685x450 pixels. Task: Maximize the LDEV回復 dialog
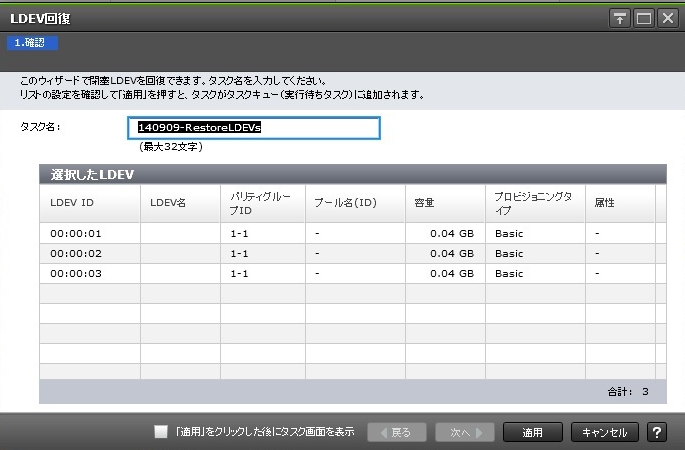click(x=643, y=18)
